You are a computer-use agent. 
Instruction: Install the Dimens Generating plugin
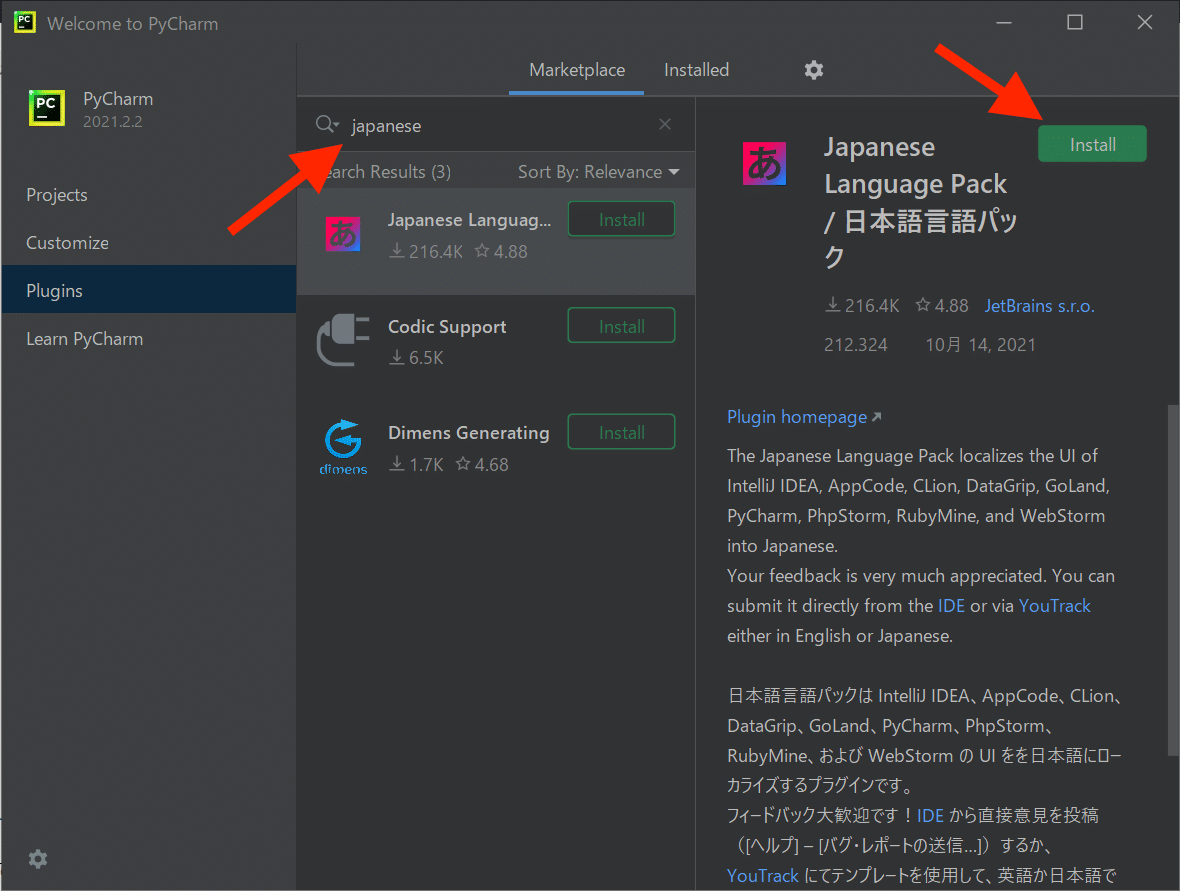(x=621, y=432)
